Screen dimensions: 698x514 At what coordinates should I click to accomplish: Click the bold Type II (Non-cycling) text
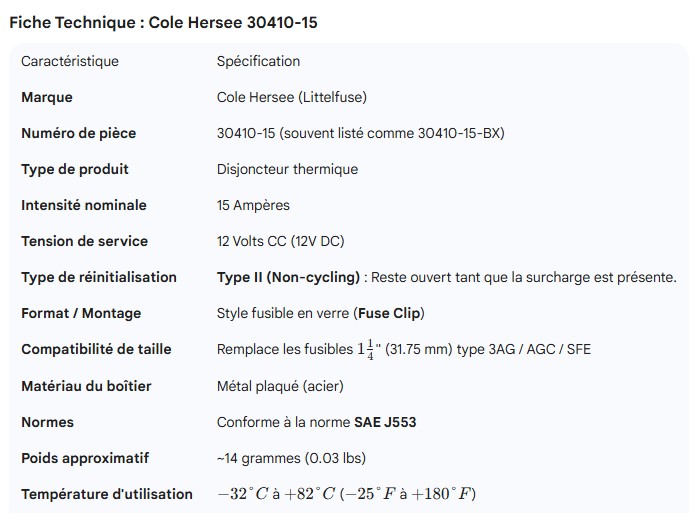287,278
